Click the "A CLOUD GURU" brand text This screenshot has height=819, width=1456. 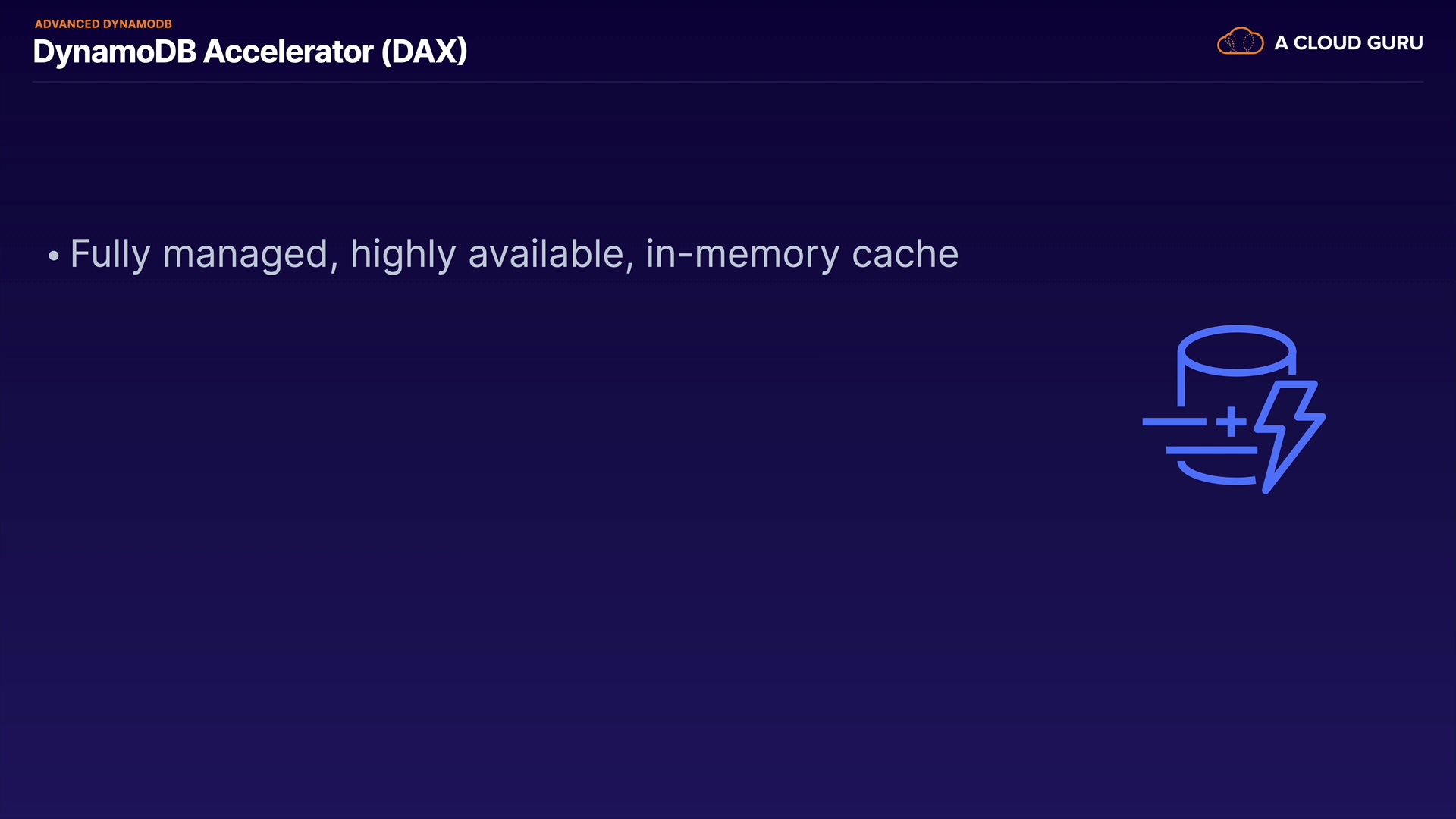(1348, 43)
